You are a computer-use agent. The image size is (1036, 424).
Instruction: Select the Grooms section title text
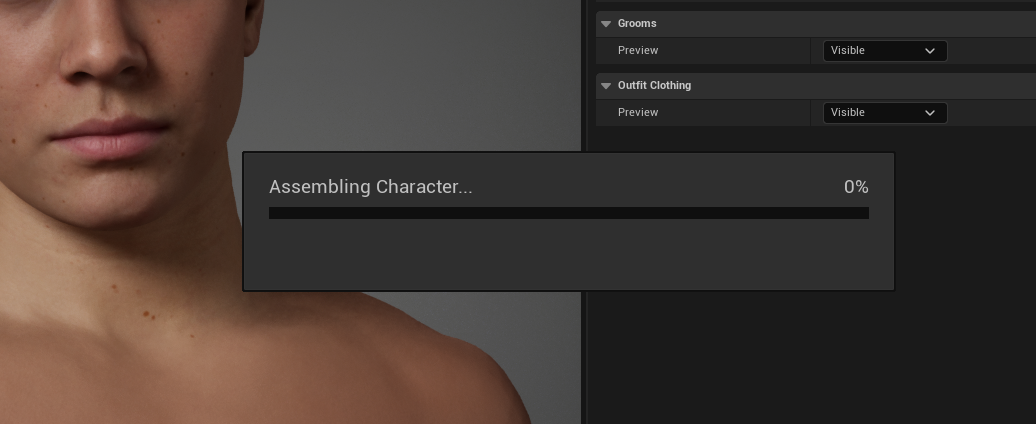click(x=637, y=23)
